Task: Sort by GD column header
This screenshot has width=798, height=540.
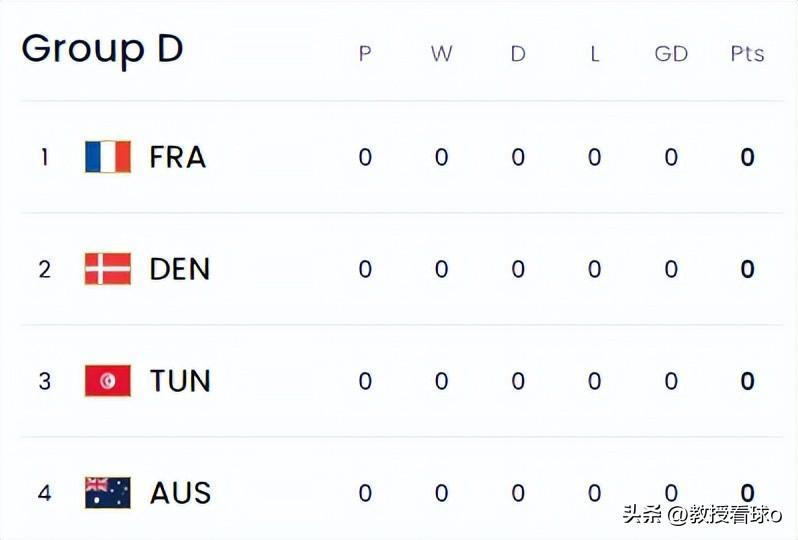Action: (x=671, y=53)
